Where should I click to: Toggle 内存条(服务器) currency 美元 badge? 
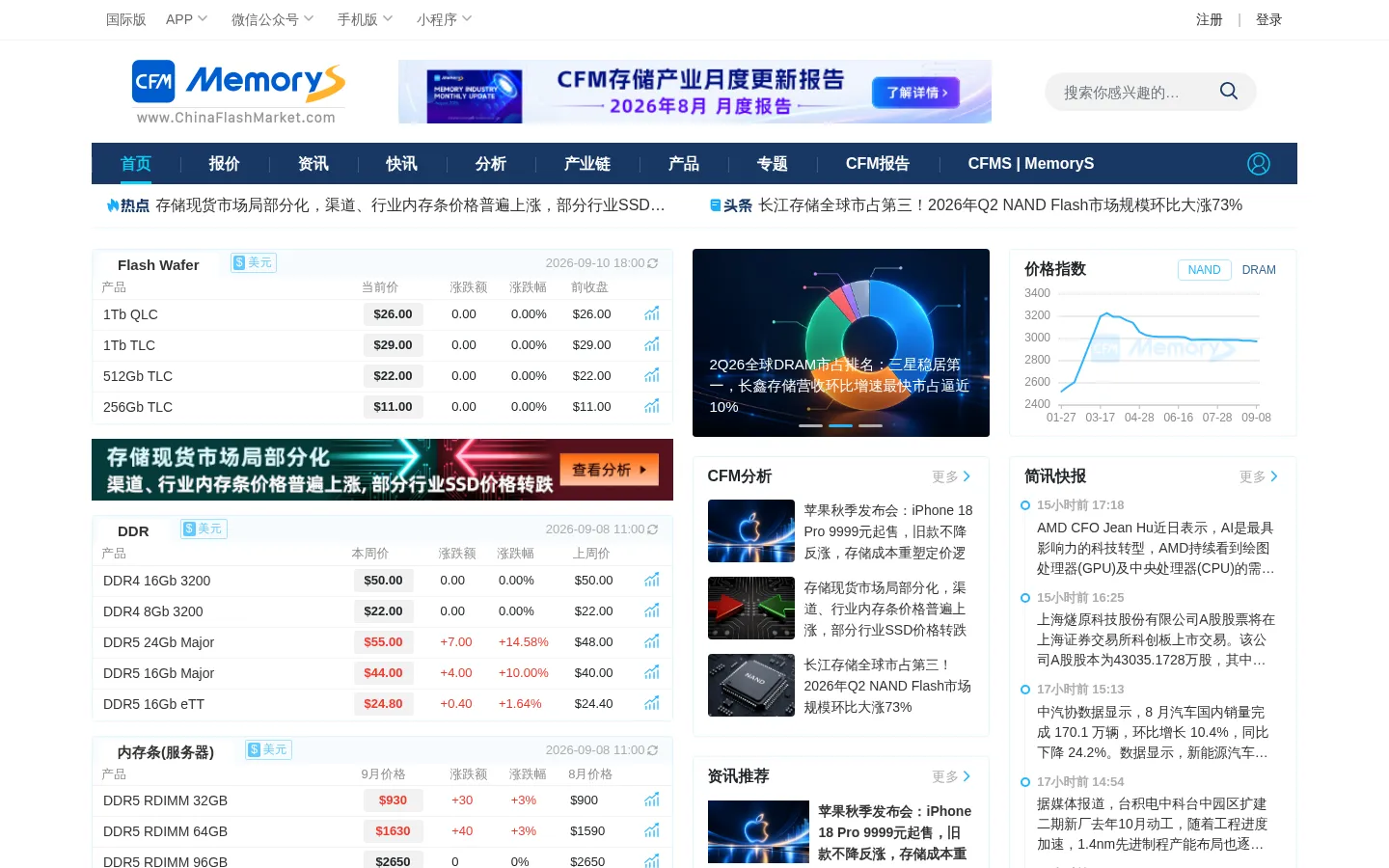(x=269, y=749)
